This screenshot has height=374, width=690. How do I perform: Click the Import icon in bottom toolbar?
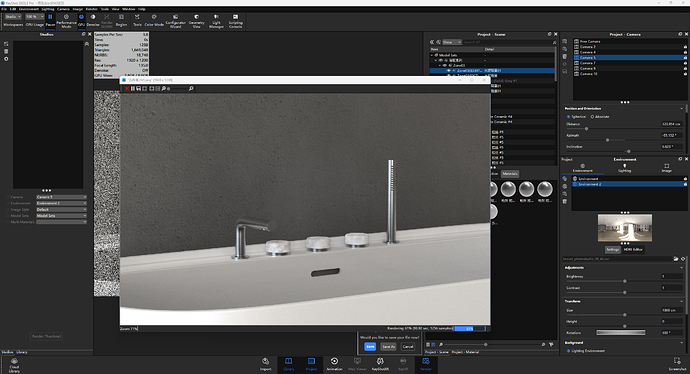pyautogui.click(x=265, y=364)
